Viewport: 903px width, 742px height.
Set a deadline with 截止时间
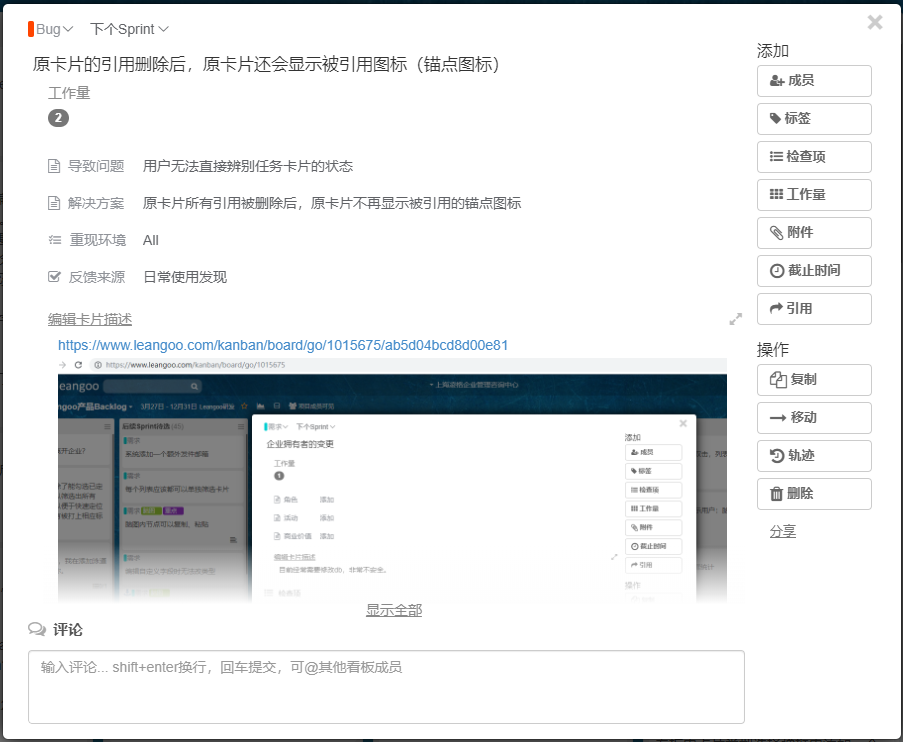coord(814,271)
